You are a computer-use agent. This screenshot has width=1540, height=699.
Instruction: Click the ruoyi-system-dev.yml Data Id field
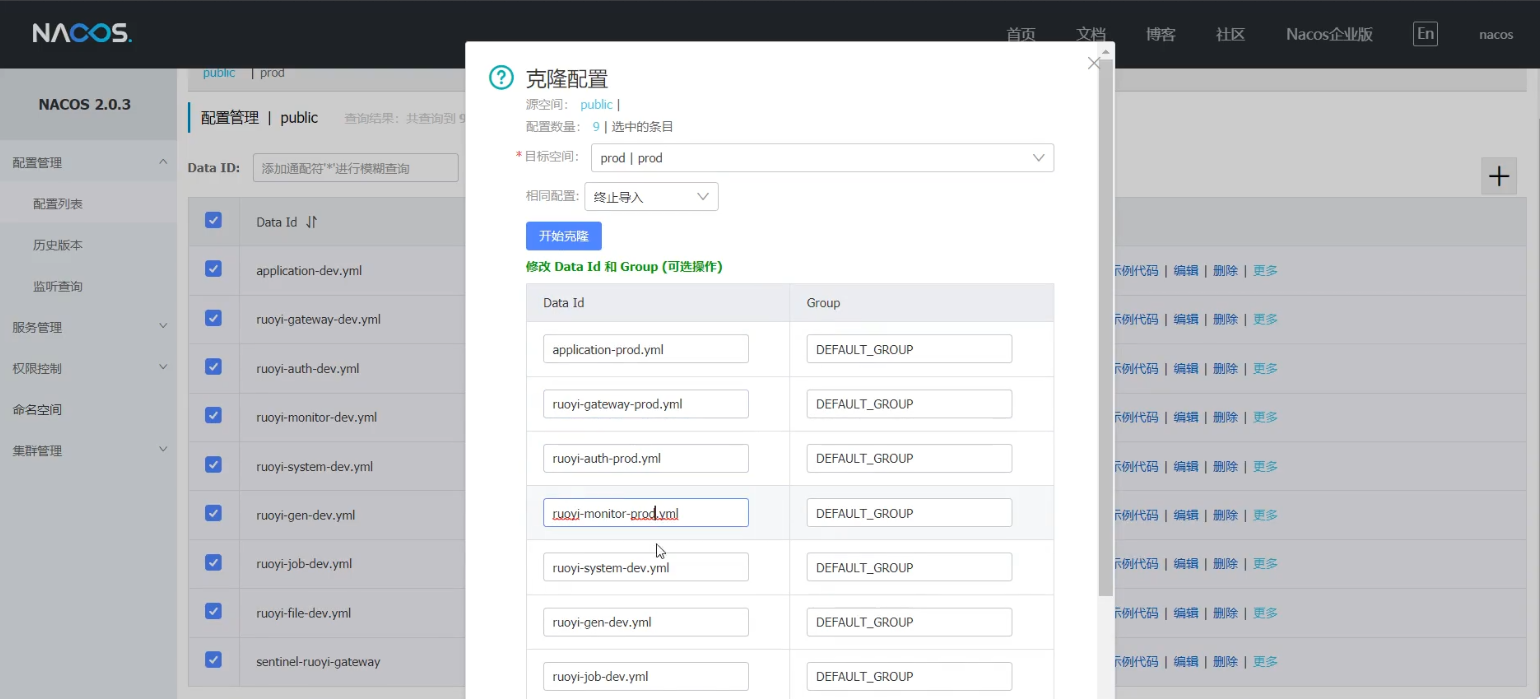point(646,567)
